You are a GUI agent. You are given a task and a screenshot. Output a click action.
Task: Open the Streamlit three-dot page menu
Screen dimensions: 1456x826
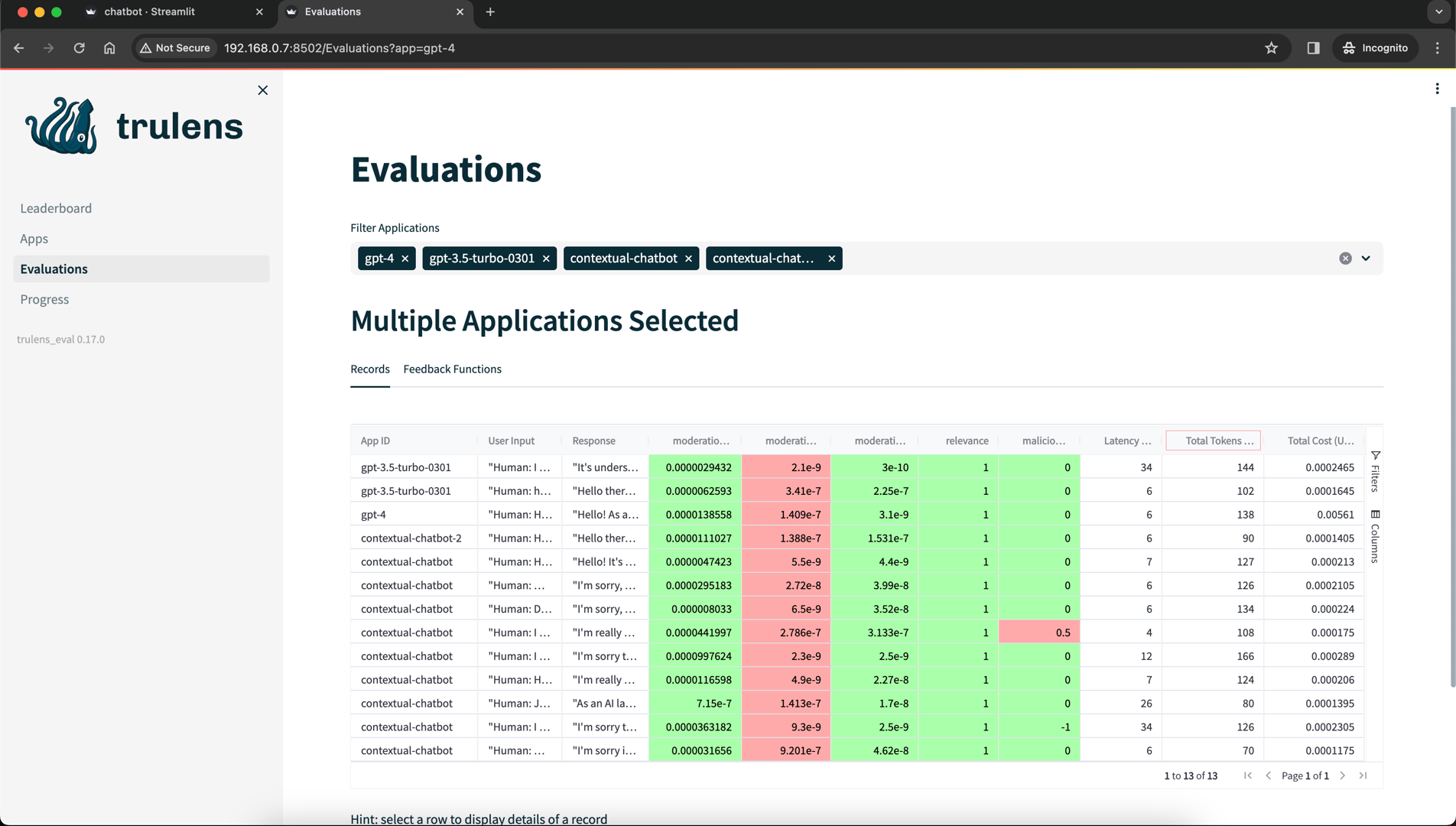(x=1437, y=89)
